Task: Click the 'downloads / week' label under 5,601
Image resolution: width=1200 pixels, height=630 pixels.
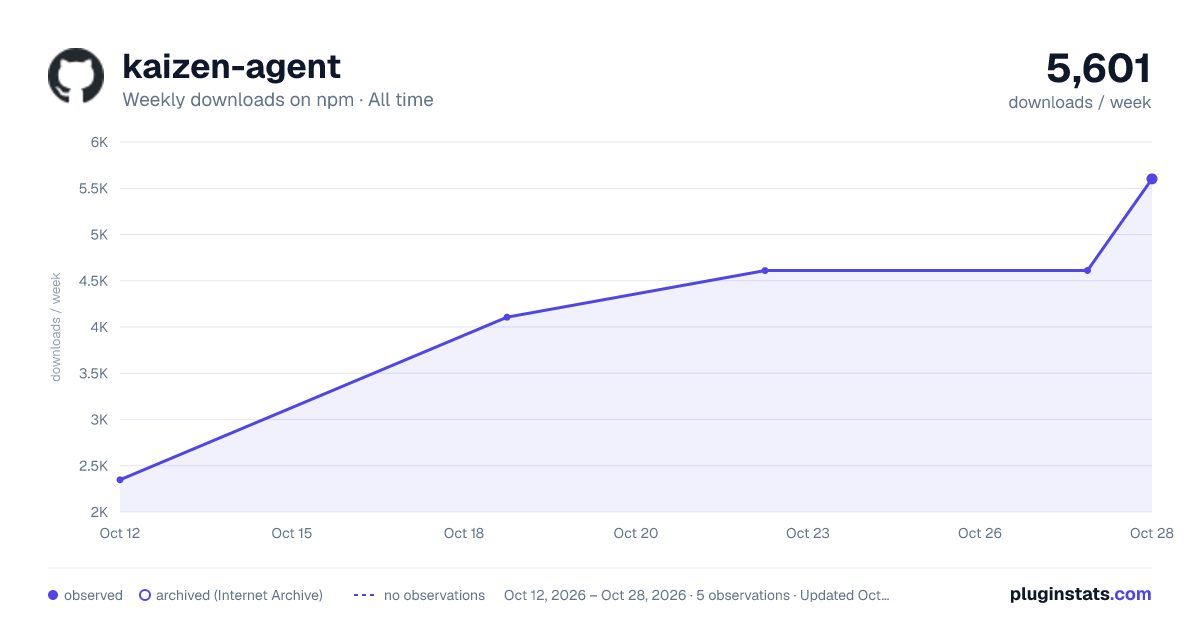Action: coord(1080,102)
